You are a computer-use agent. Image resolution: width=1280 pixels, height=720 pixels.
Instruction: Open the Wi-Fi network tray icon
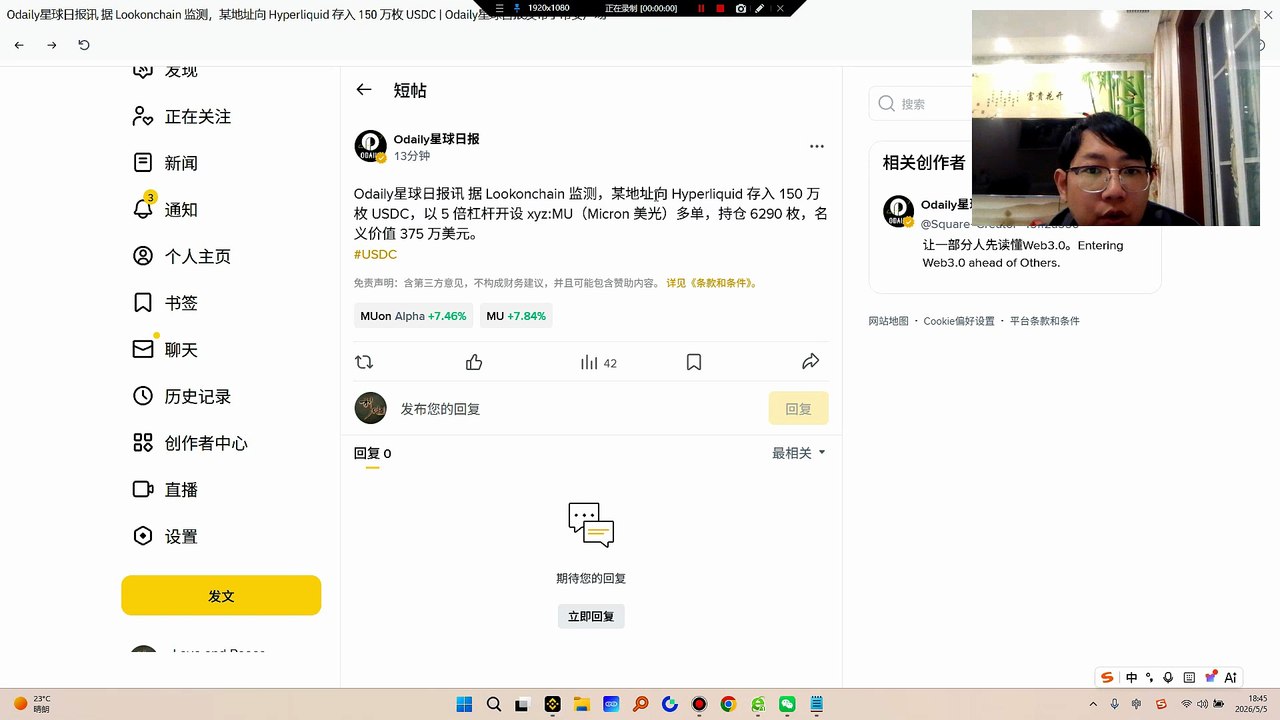(1186, 704)
